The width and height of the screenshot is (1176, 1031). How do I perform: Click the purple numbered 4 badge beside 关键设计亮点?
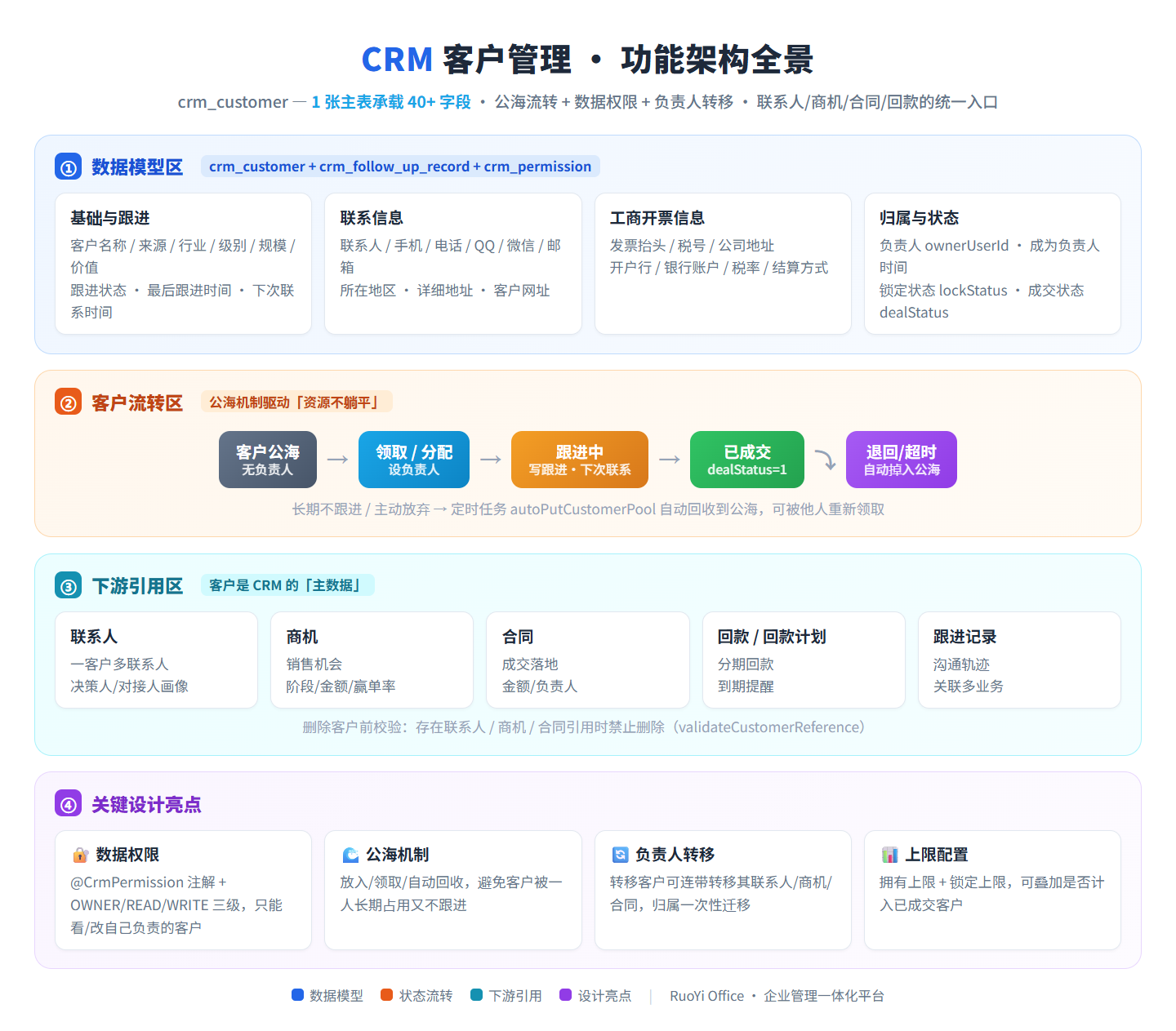[x=69, y=804]
